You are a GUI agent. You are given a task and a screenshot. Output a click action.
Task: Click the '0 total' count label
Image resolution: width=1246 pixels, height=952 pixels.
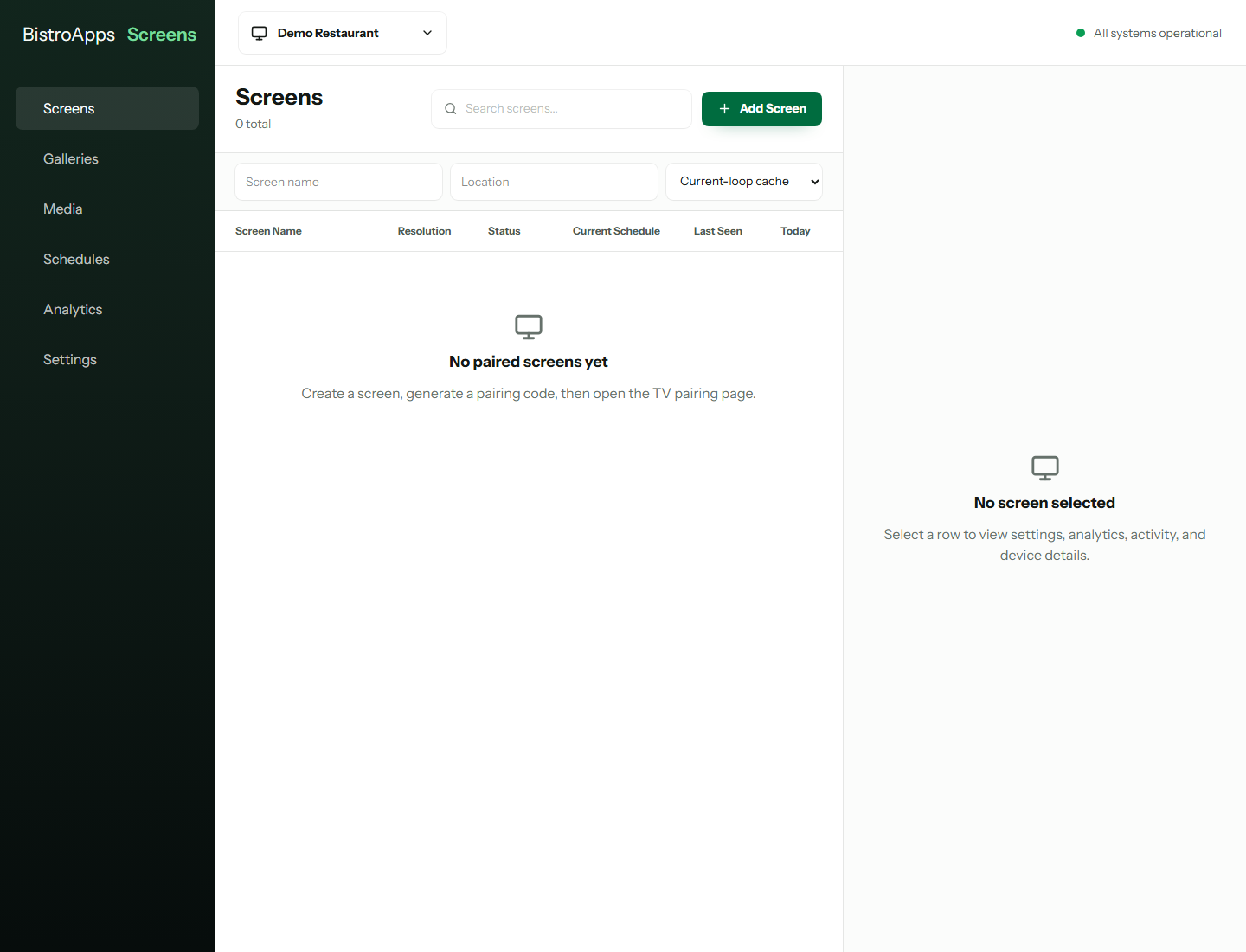(x=253, y=124)
